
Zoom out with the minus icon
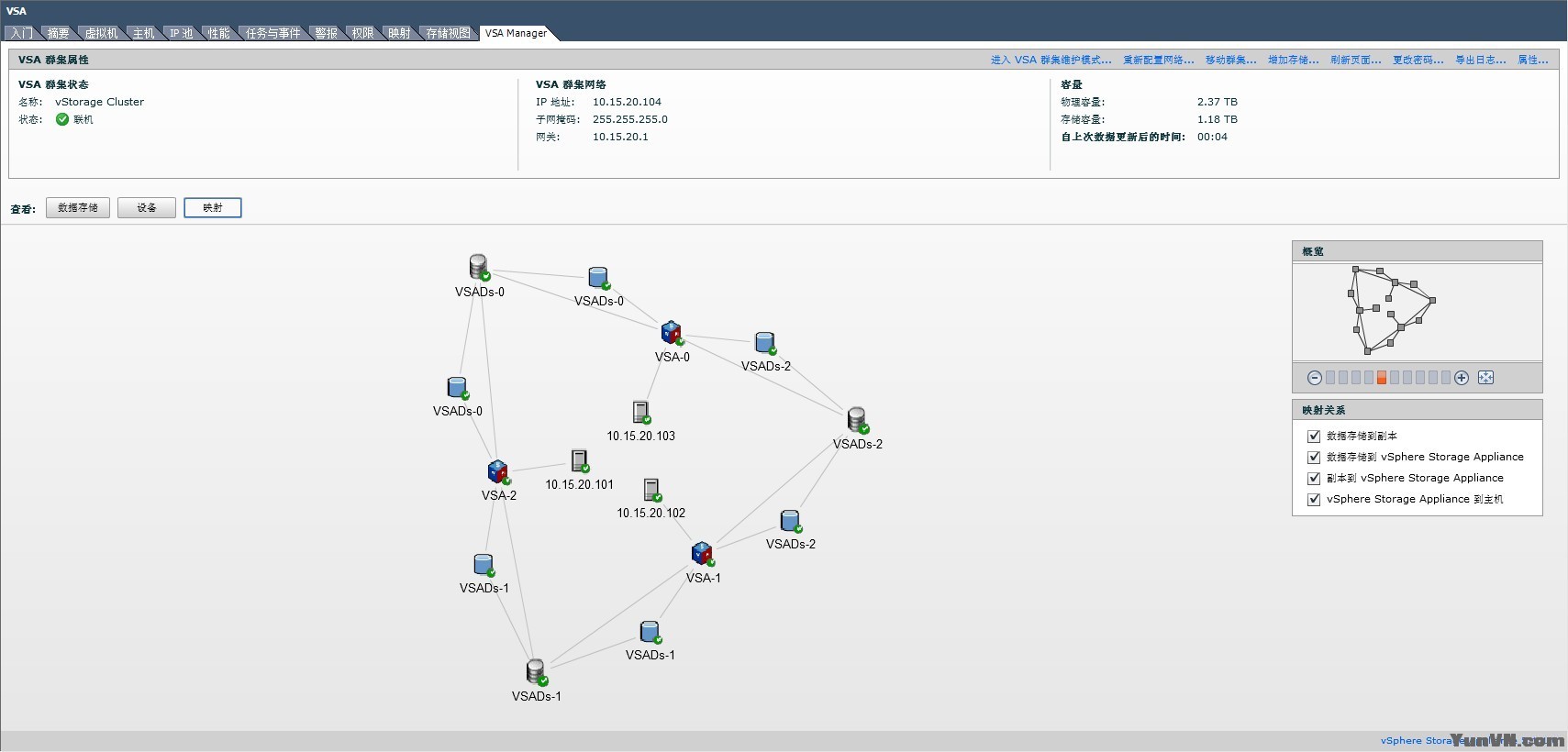(x=1315, y=378)
